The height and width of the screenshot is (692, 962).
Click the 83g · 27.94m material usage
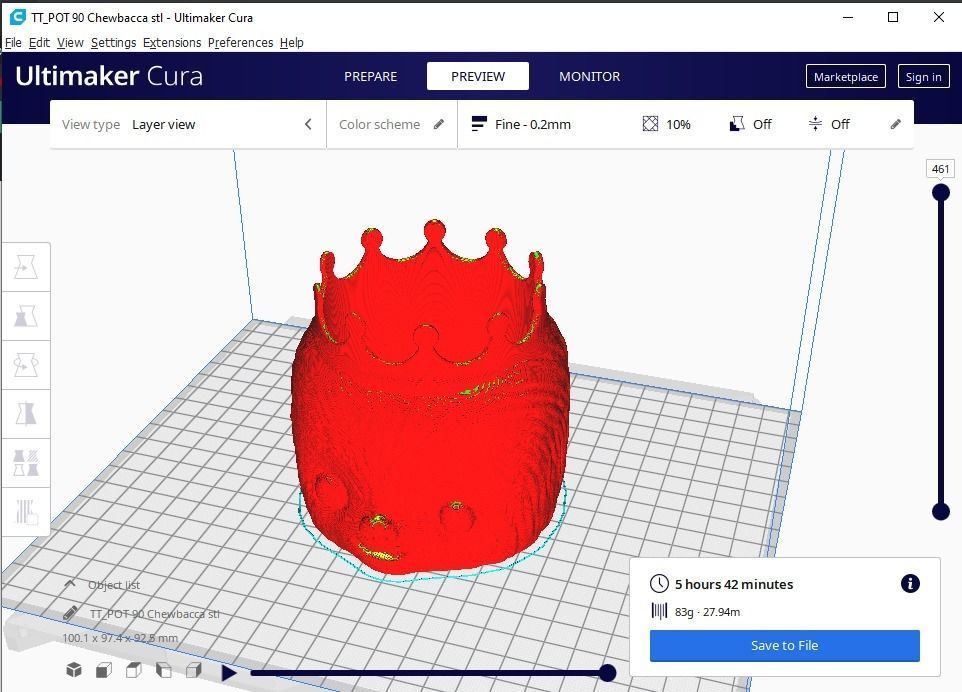(x=707, y=612)
